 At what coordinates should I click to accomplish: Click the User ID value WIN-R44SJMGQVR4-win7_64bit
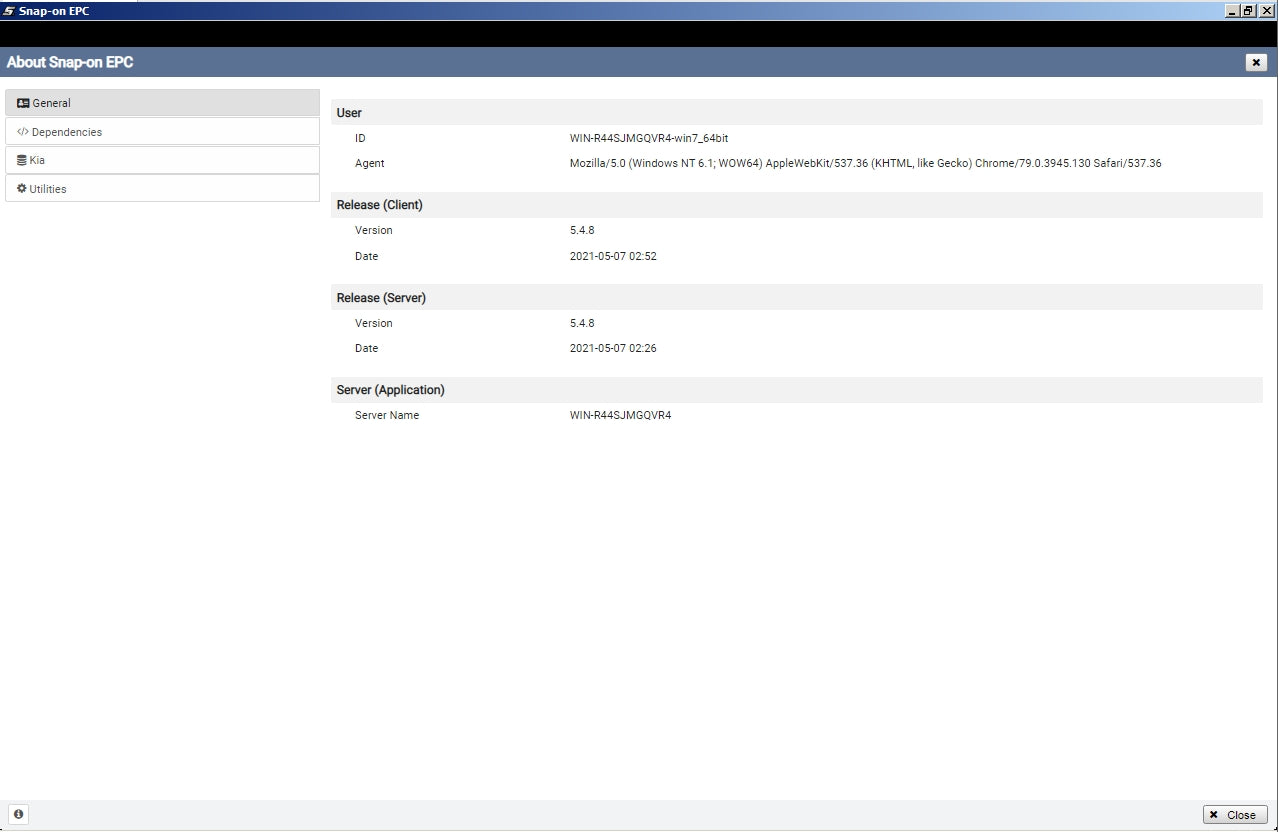point(648,138)
